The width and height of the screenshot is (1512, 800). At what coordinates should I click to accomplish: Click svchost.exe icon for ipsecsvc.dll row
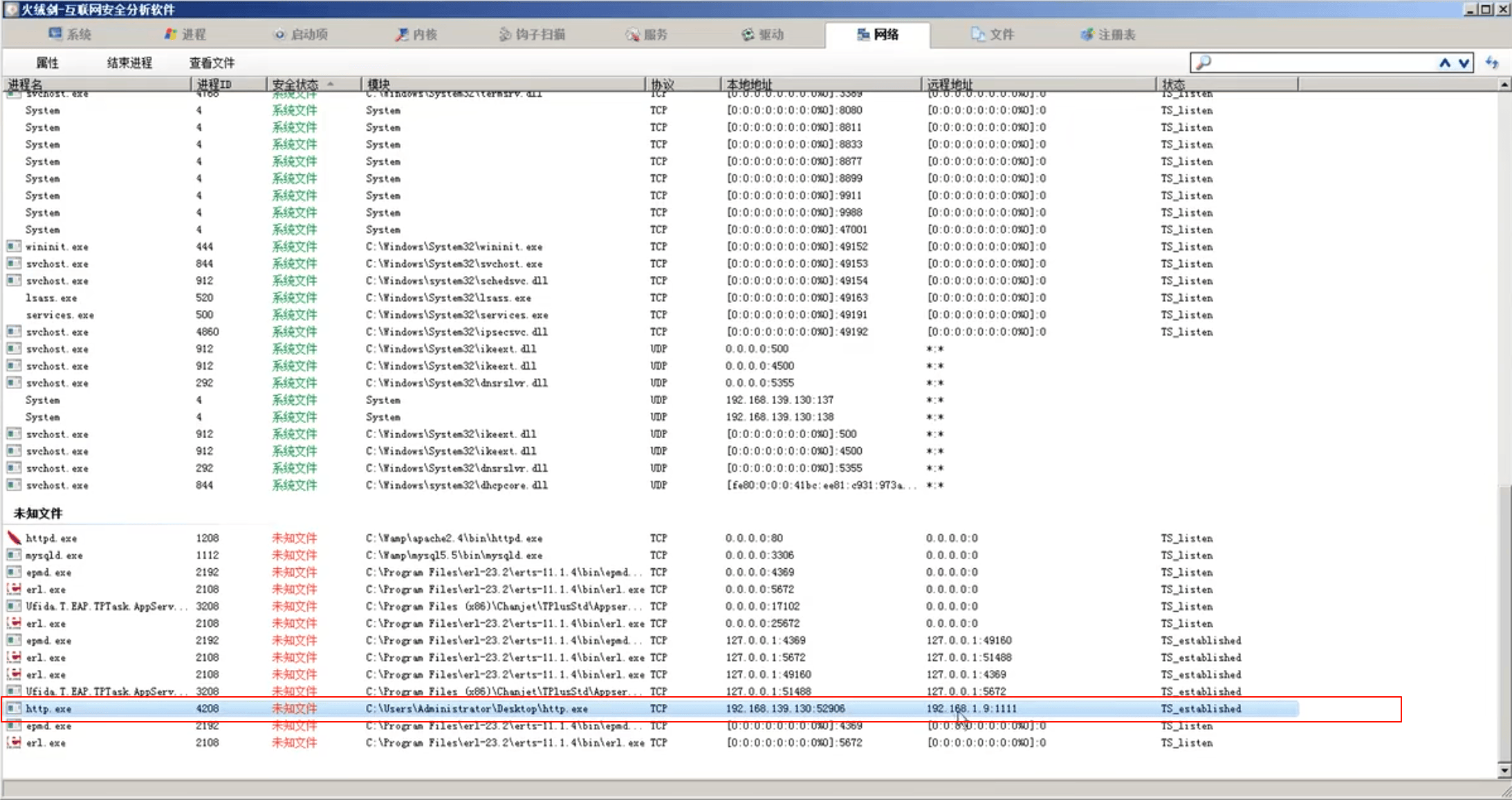click(x=14, y=331)
